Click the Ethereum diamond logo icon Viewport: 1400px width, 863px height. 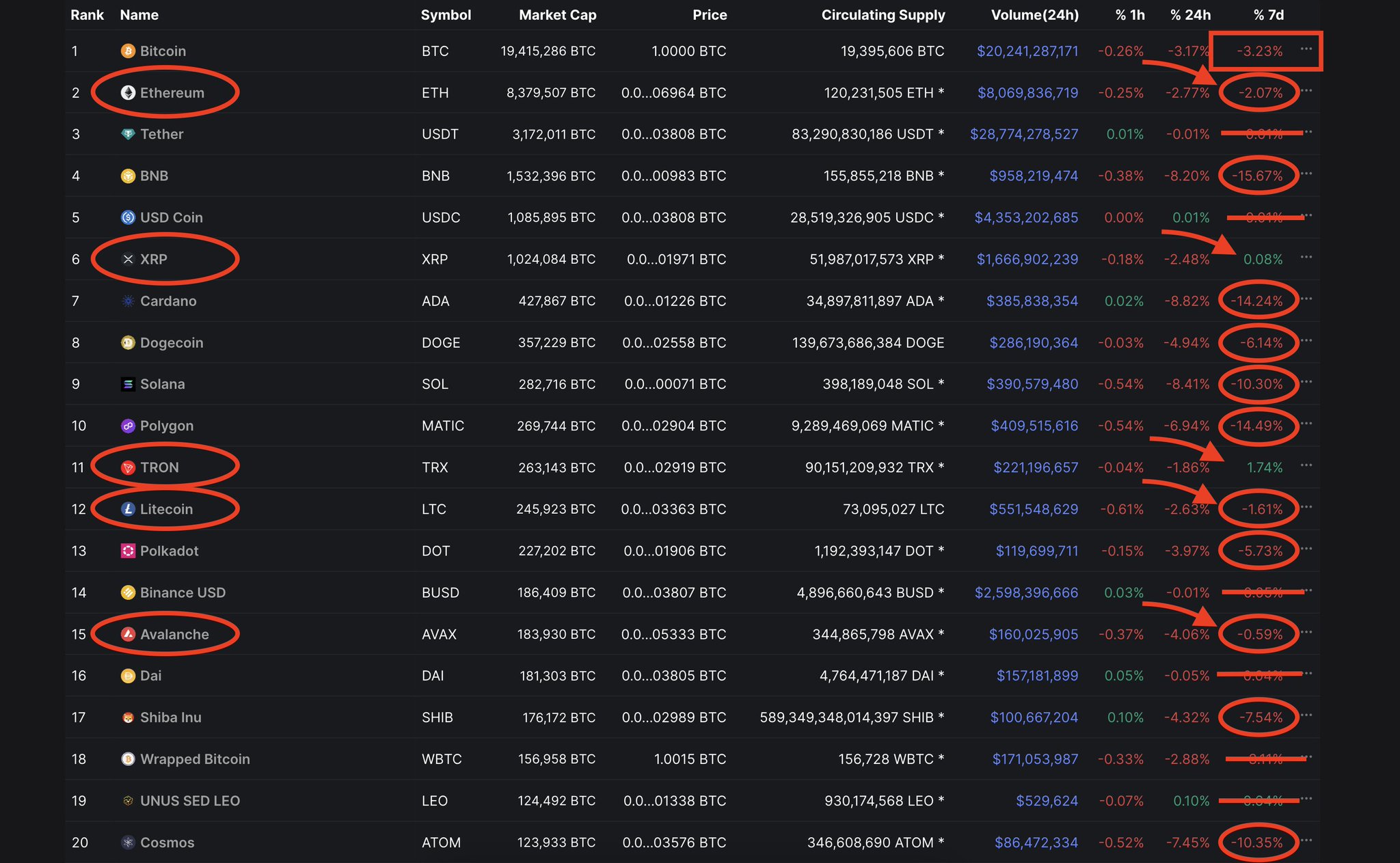pos(128,93)
